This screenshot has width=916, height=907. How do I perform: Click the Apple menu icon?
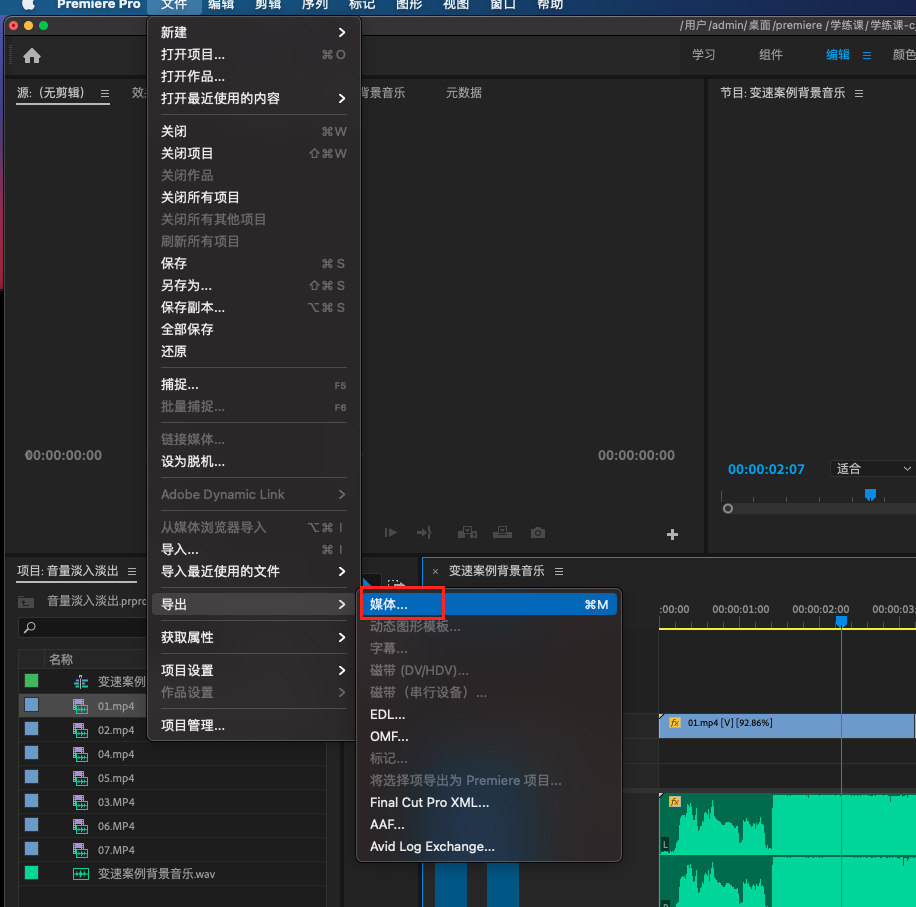pyautogui.click(x=28, y=5)
